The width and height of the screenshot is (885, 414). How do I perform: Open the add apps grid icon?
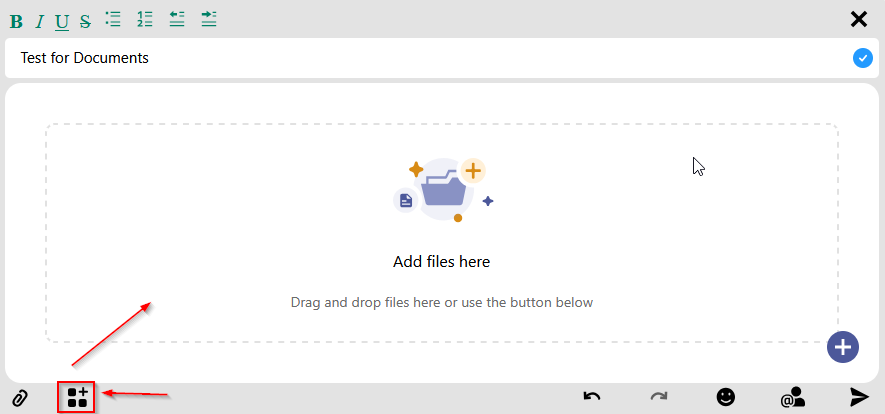pyautogui.click(x=77, y=397)
